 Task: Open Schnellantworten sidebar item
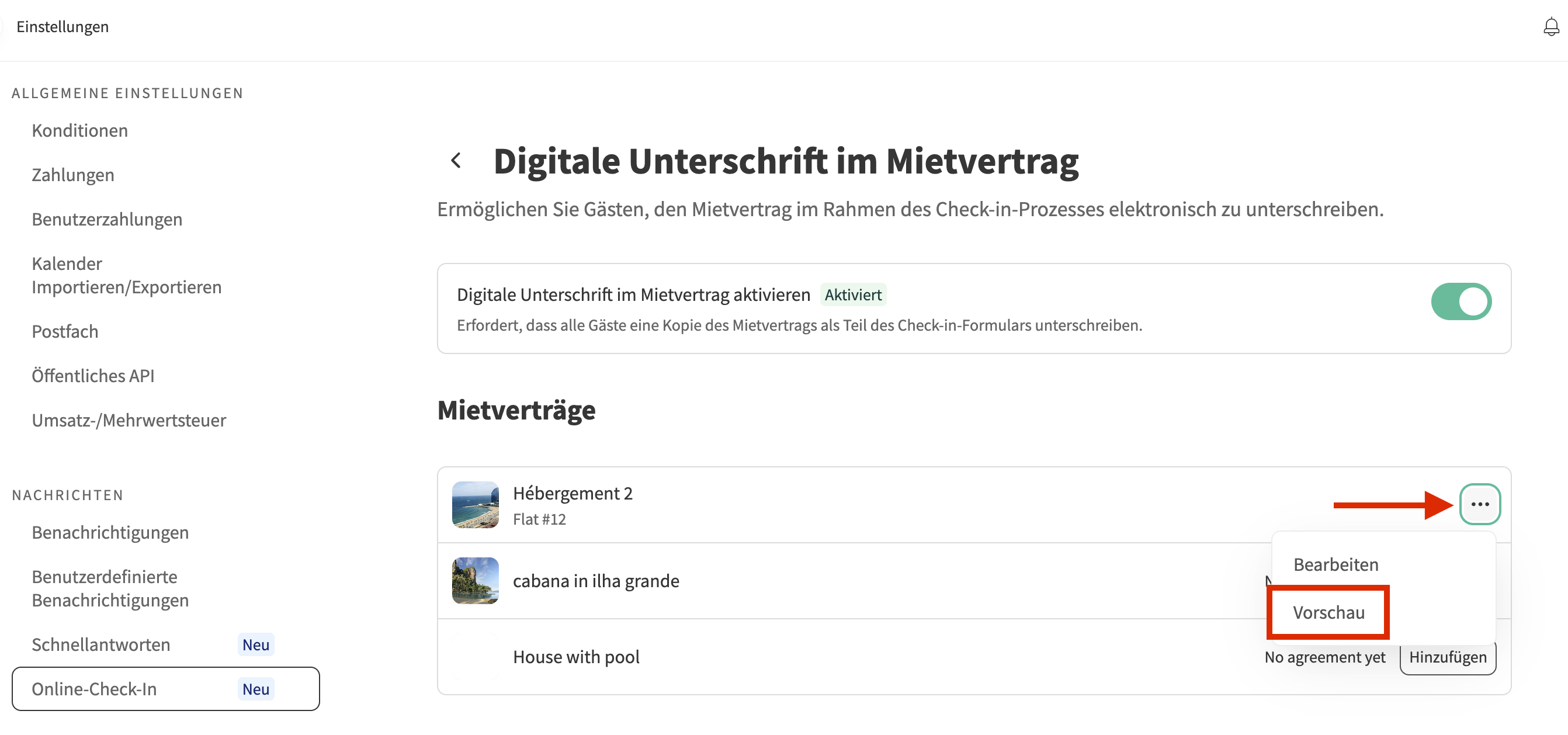point(101,644)
